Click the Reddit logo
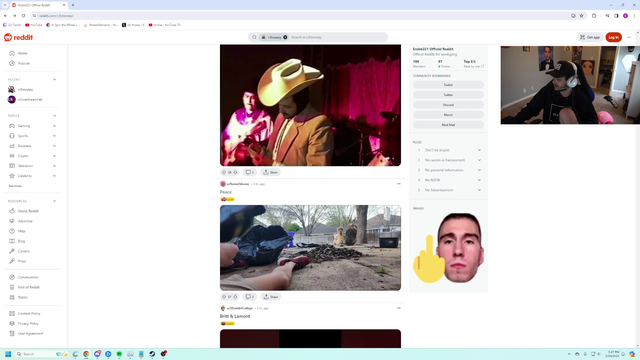 [x=18, y=37]
